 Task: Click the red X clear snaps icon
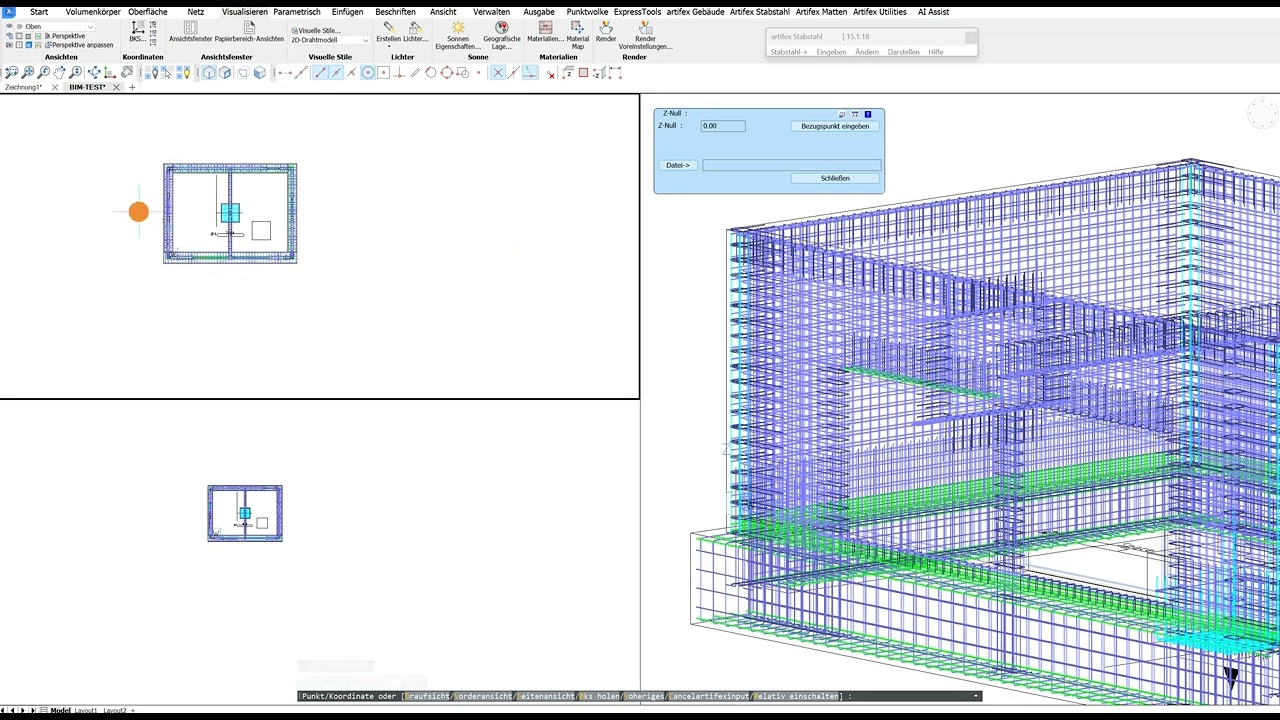pyautogui.click(x=551, y=74)
